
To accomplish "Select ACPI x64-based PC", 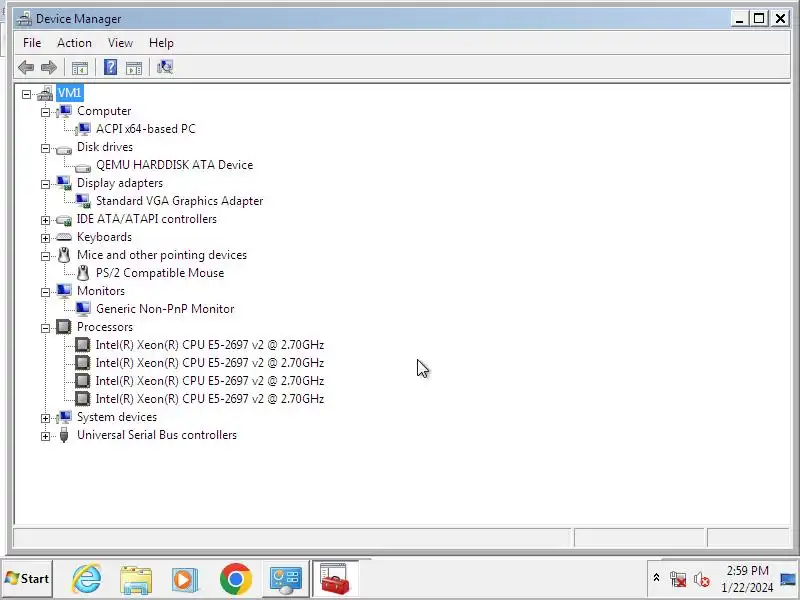I will 145,129.
